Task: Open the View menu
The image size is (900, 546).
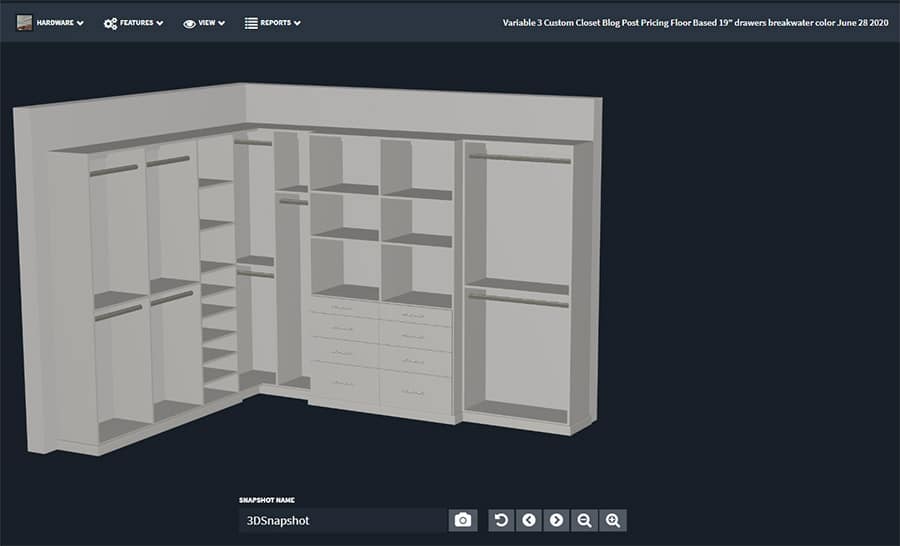Action: pos(204,23)
